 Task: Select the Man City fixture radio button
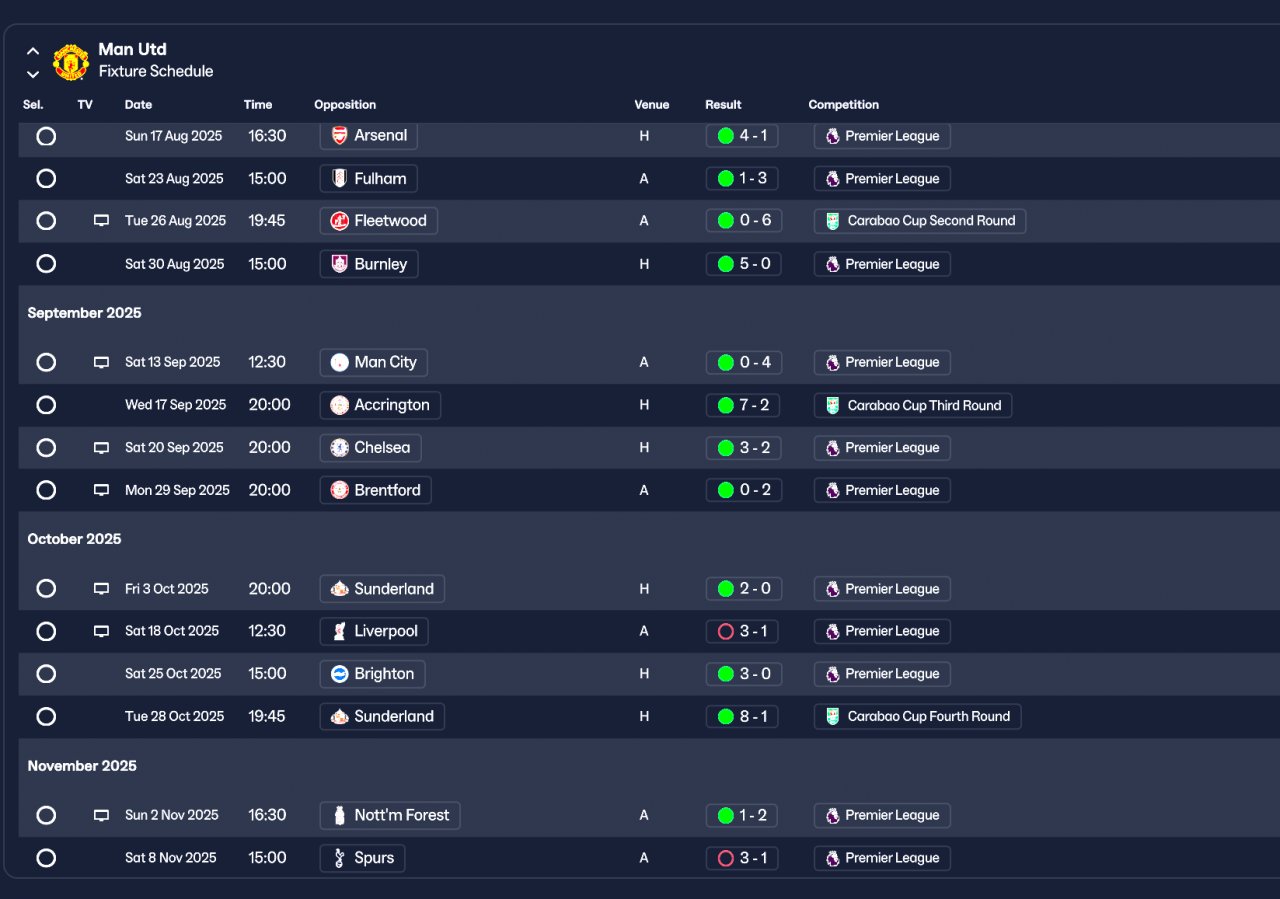pyautogui.click(x=46, y=362)
